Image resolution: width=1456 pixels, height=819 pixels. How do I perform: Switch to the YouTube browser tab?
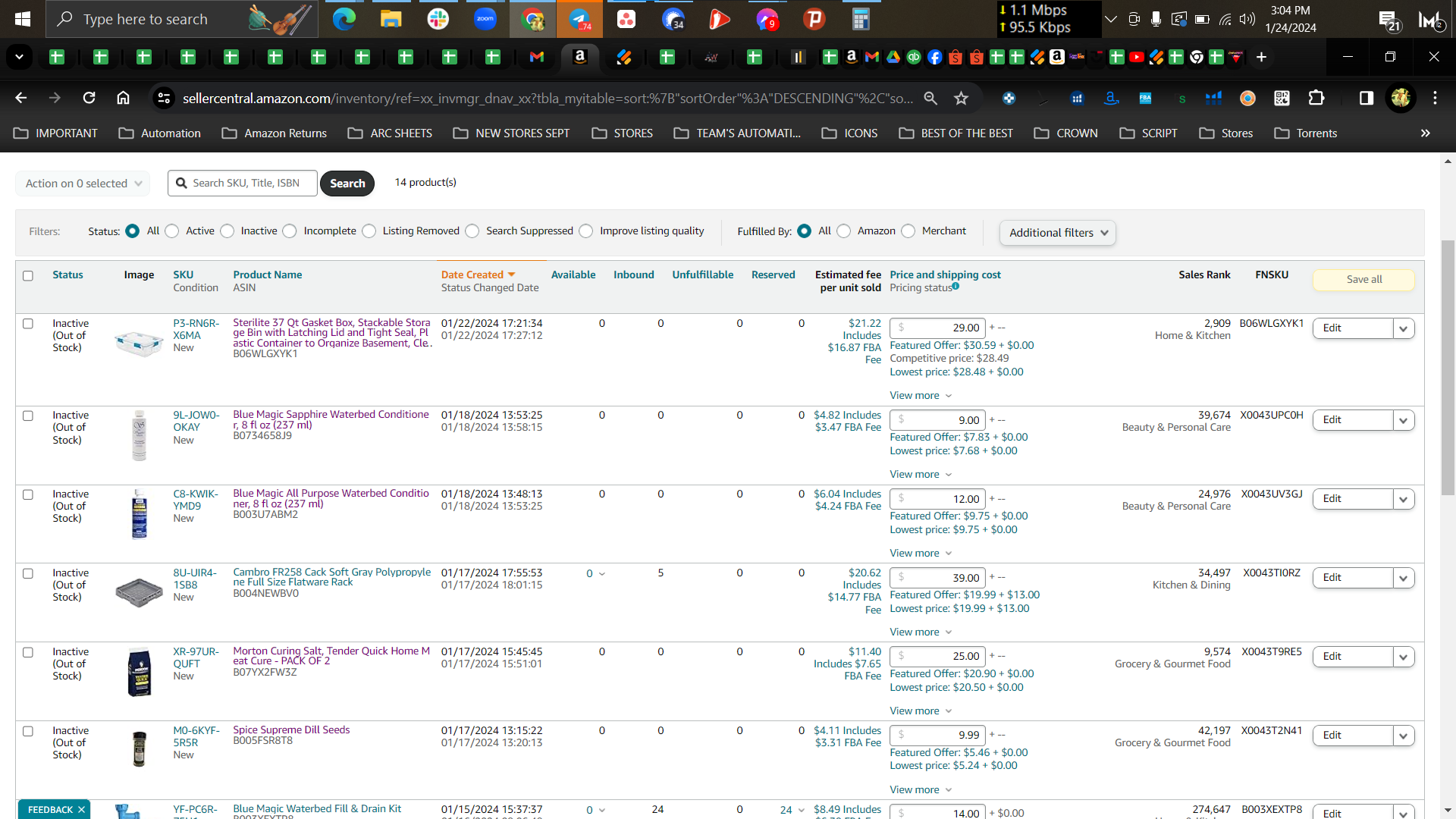coord(1136,57)
